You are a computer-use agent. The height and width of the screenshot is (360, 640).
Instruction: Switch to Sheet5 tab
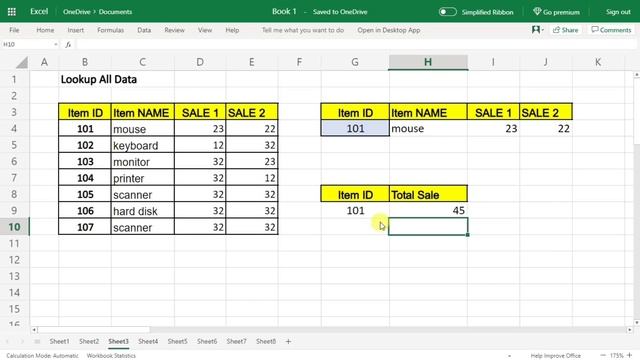pos(177,341)
